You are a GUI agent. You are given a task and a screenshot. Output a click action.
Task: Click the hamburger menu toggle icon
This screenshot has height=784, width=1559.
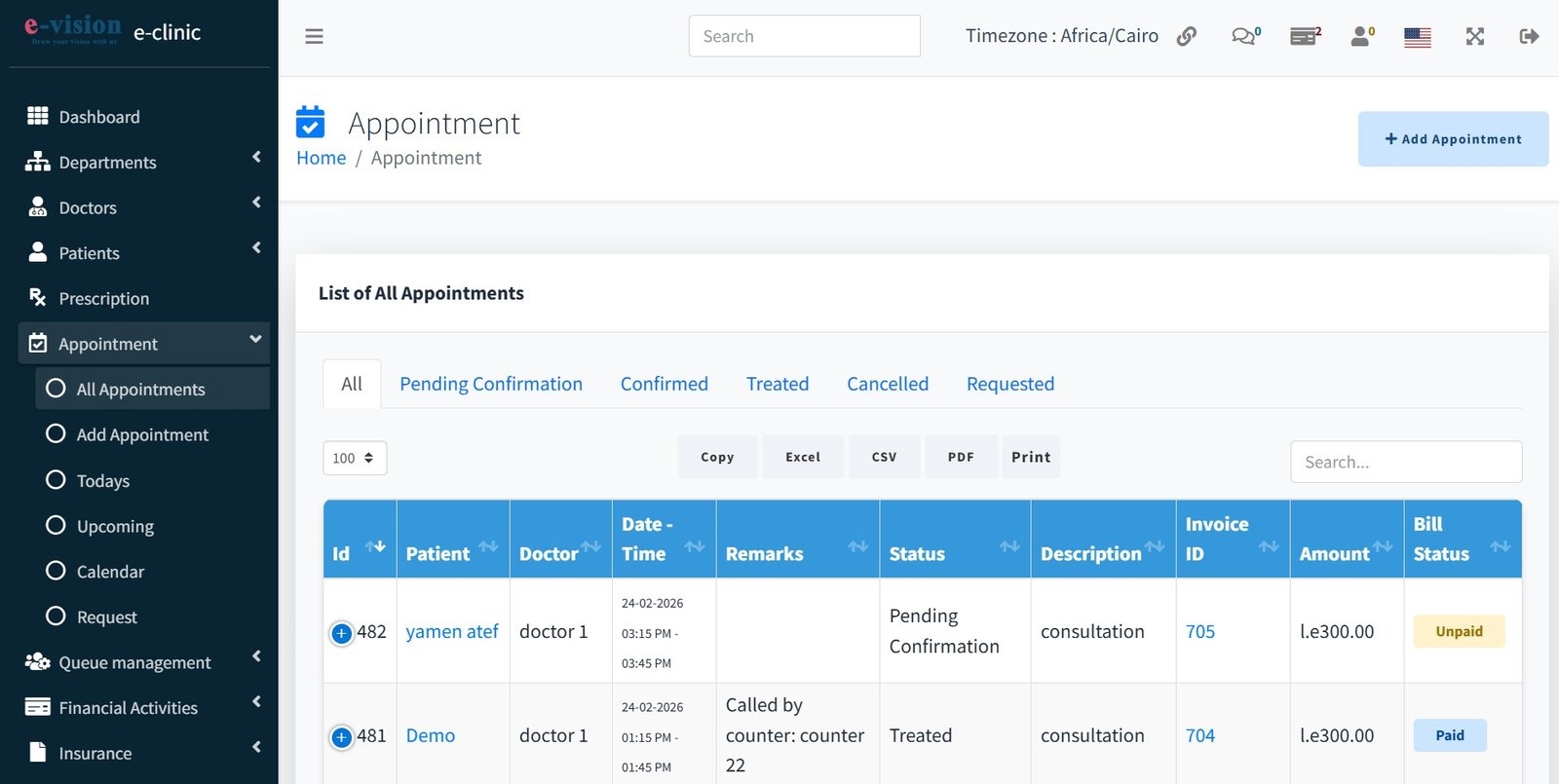pyautogui.click(x=314, y=37)
